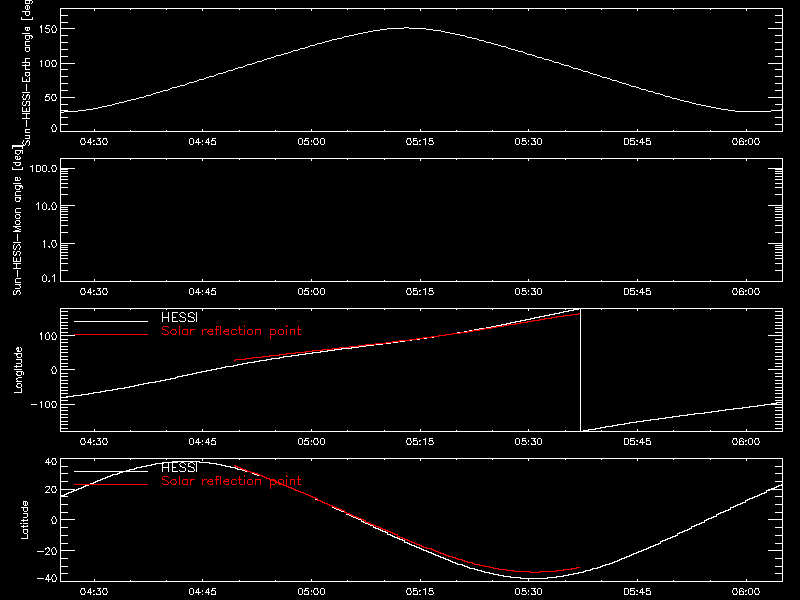Click 05:45 label under Moon angle plot
The height and width of the screenshot is (600, 800).
pos(637,292)
